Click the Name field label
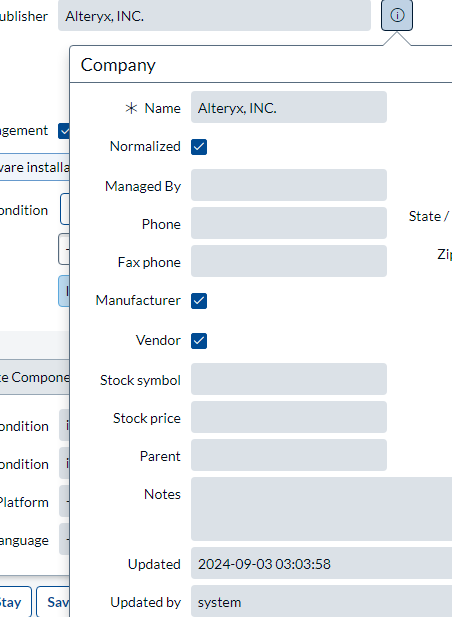 (x=162, y=108)
